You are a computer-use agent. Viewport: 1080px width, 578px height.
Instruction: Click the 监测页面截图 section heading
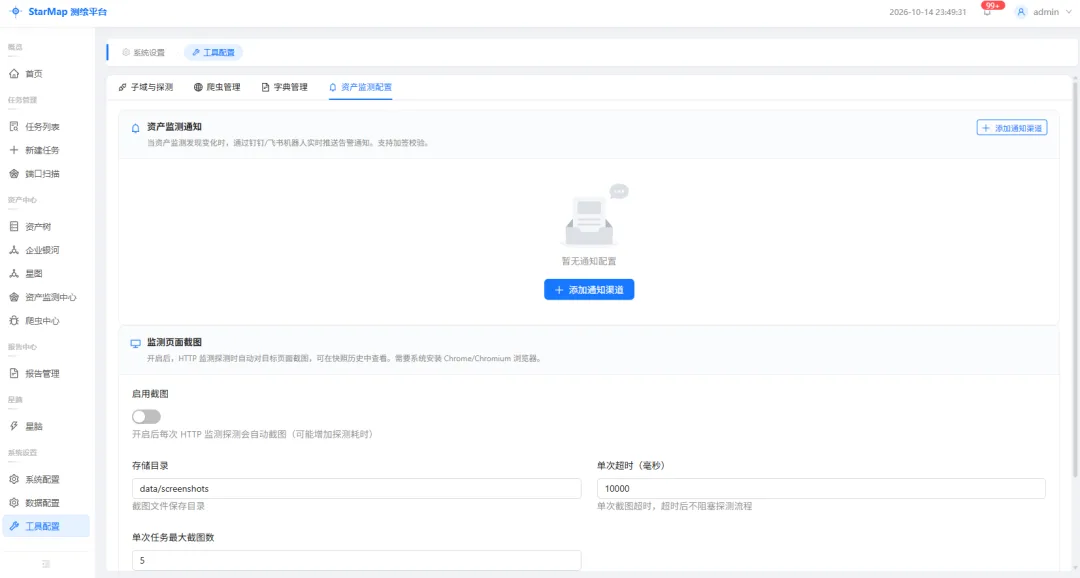[174, 342]
